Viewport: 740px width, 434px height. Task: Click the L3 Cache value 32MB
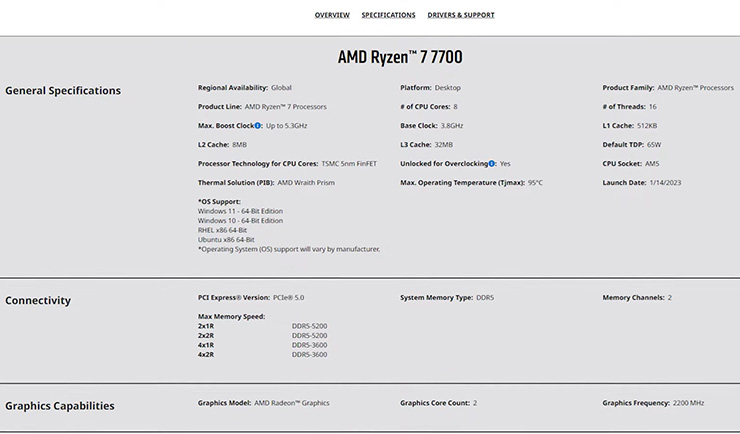coord(443,145)
